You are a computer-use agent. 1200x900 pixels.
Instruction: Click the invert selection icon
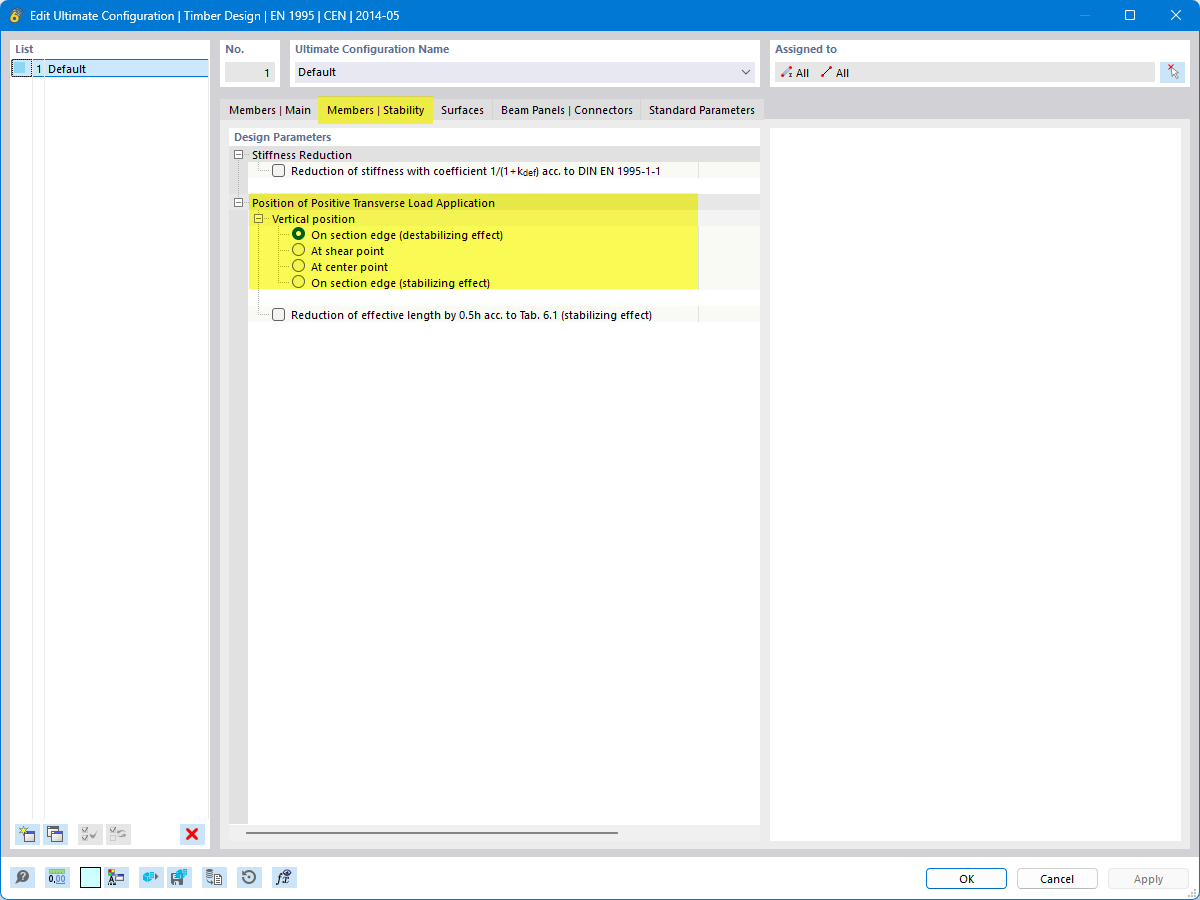click(118, 834)
